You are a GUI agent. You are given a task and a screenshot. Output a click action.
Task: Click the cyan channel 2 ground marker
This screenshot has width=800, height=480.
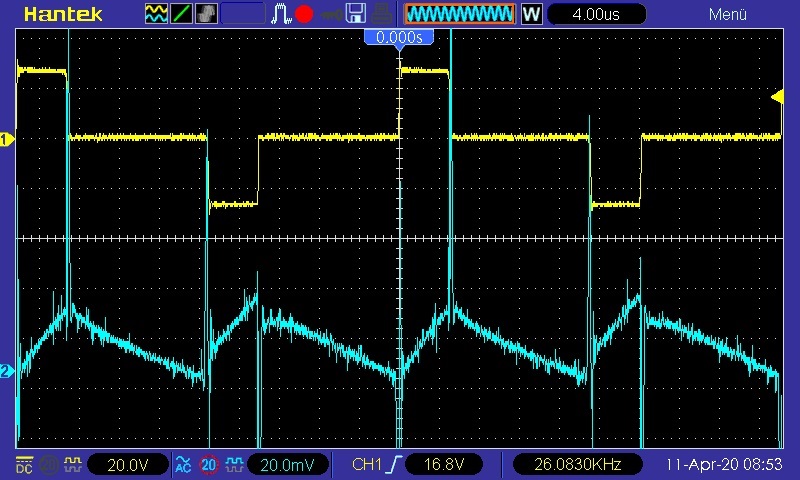coord(6,371)
